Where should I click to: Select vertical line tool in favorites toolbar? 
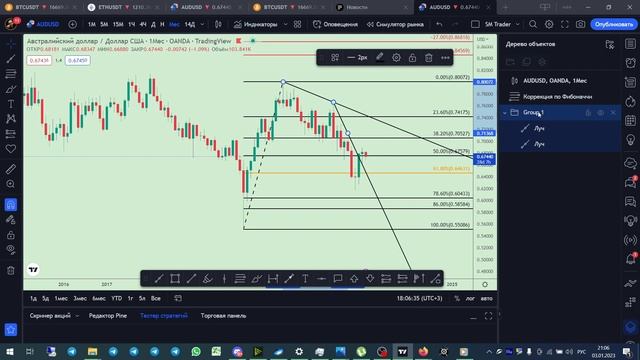[224, 279]
